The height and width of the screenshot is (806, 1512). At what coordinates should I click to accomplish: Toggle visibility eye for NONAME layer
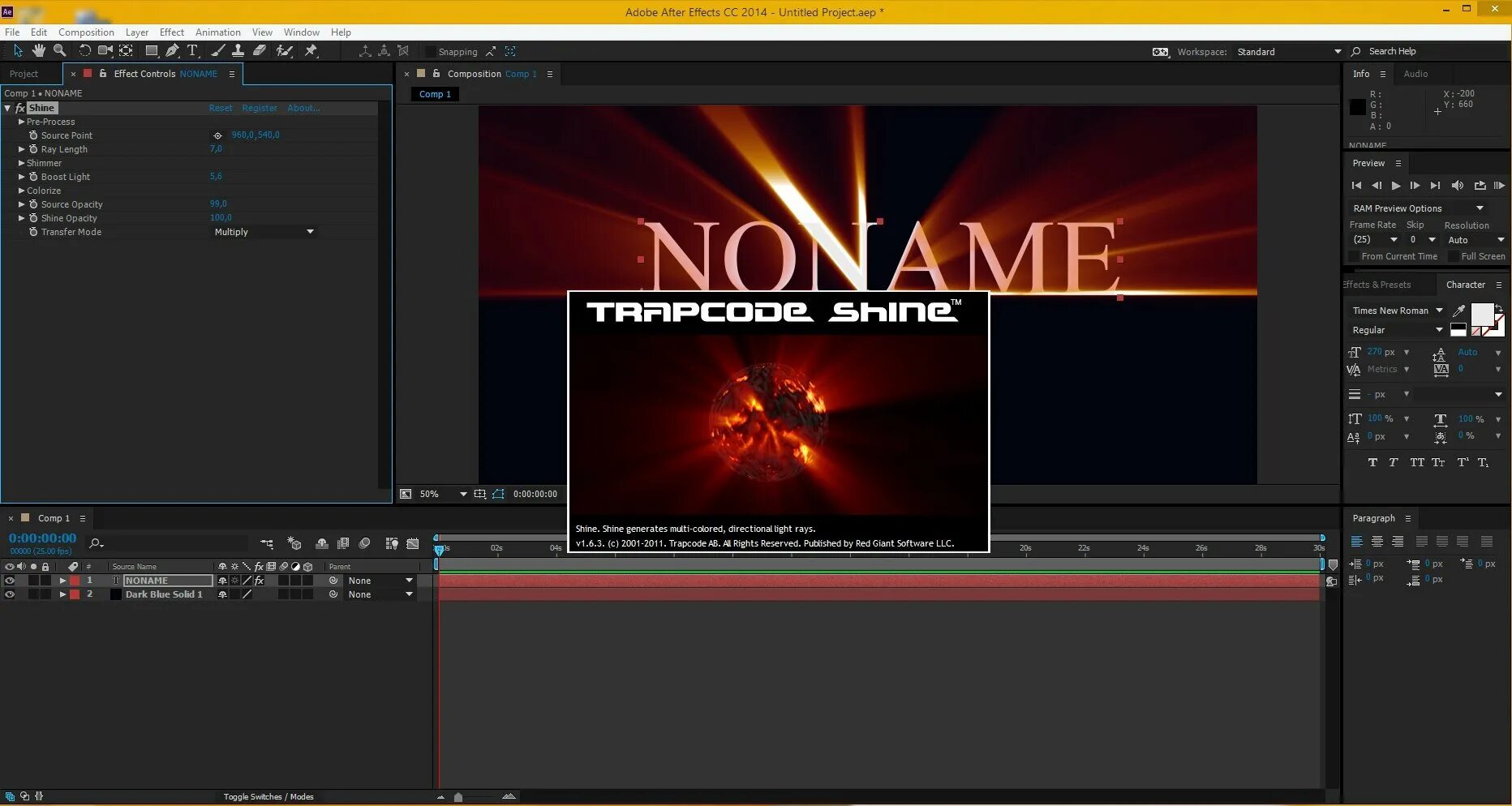10,581
